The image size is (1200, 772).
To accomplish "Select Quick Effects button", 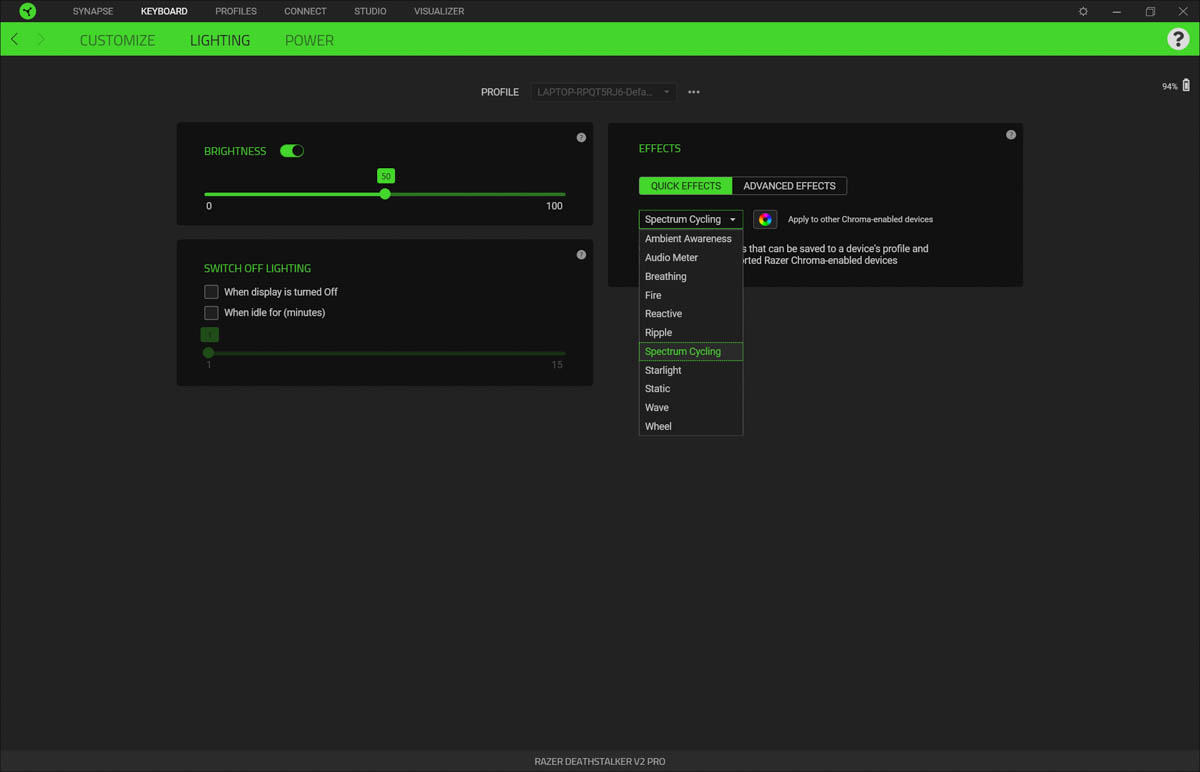I will (686, 186).
